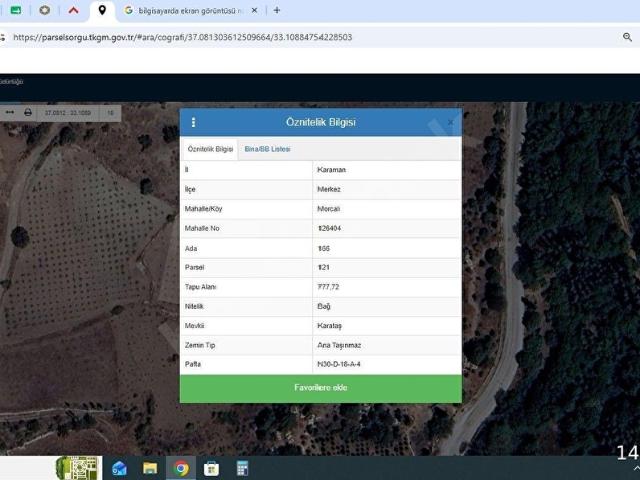Click the Mahalle/Köy label cell
The width and height of the screenshot is (640, 480).
[246, 209]
